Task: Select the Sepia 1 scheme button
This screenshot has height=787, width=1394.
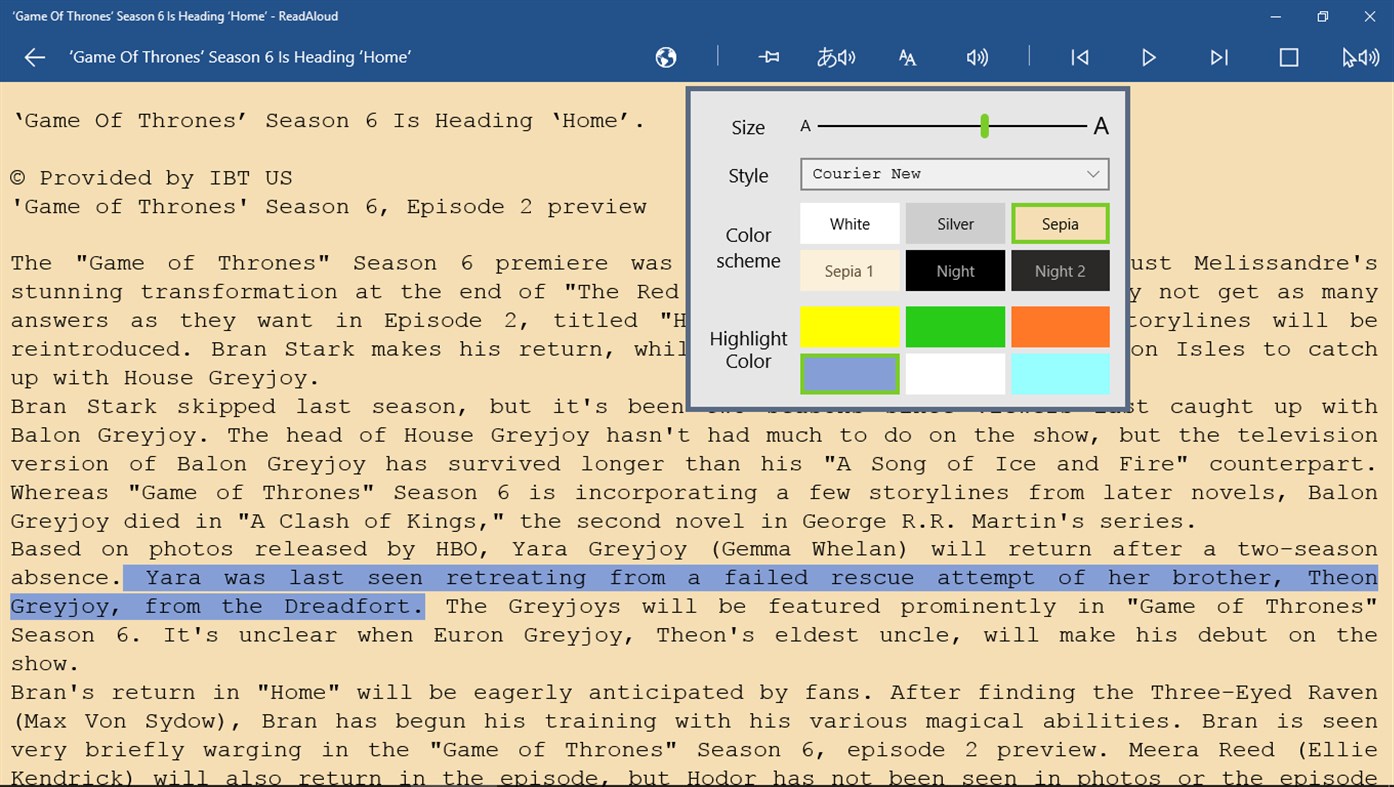Action: pos(849,270)
